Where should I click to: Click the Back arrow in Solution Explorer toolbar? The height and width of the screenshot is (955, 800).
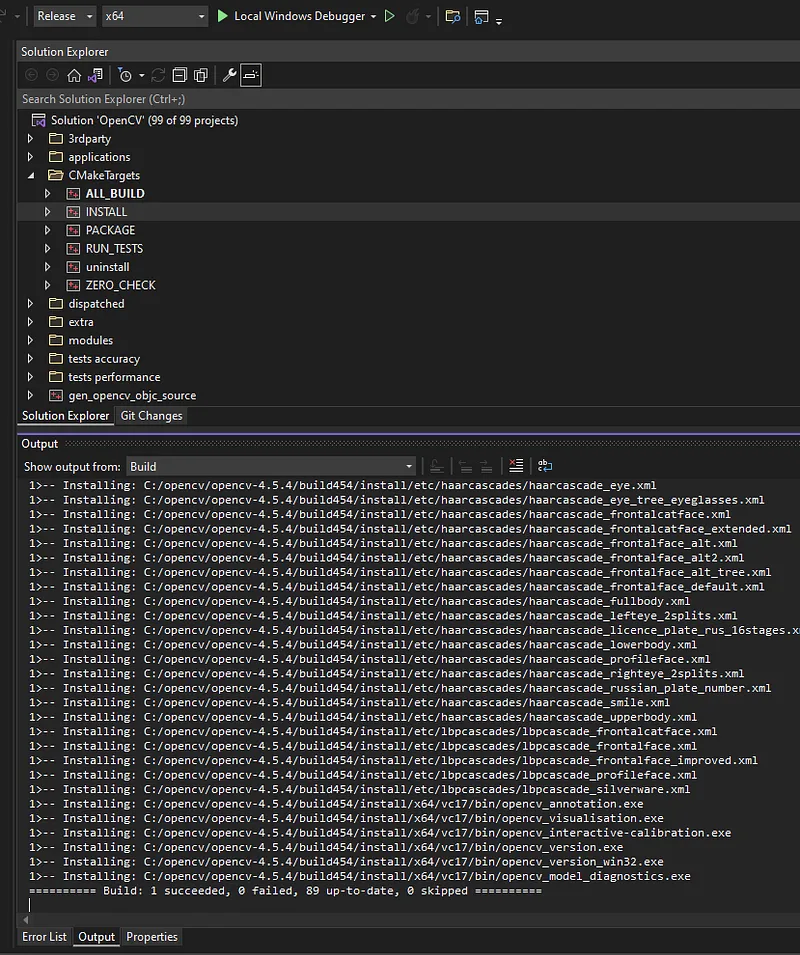point(31,75)
